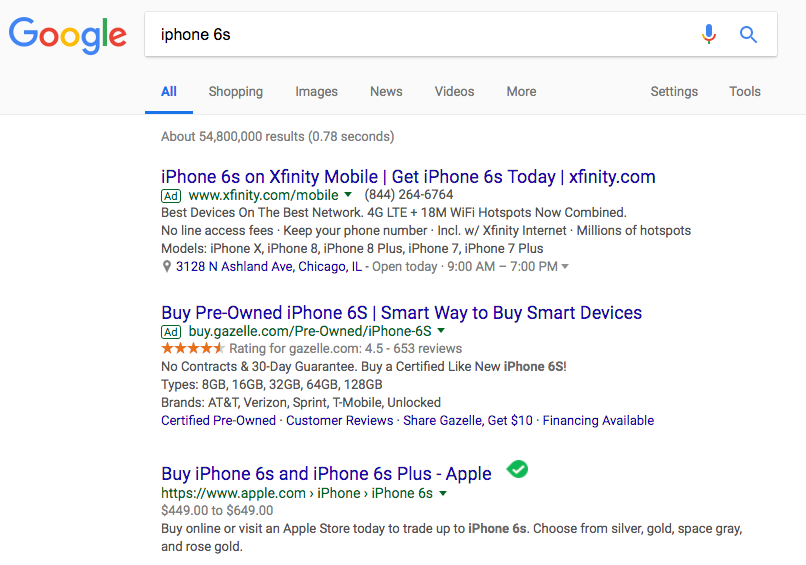Click the green checkmark beside Apple result
This screenshot has width=806, height=565.
click(517, 469)
